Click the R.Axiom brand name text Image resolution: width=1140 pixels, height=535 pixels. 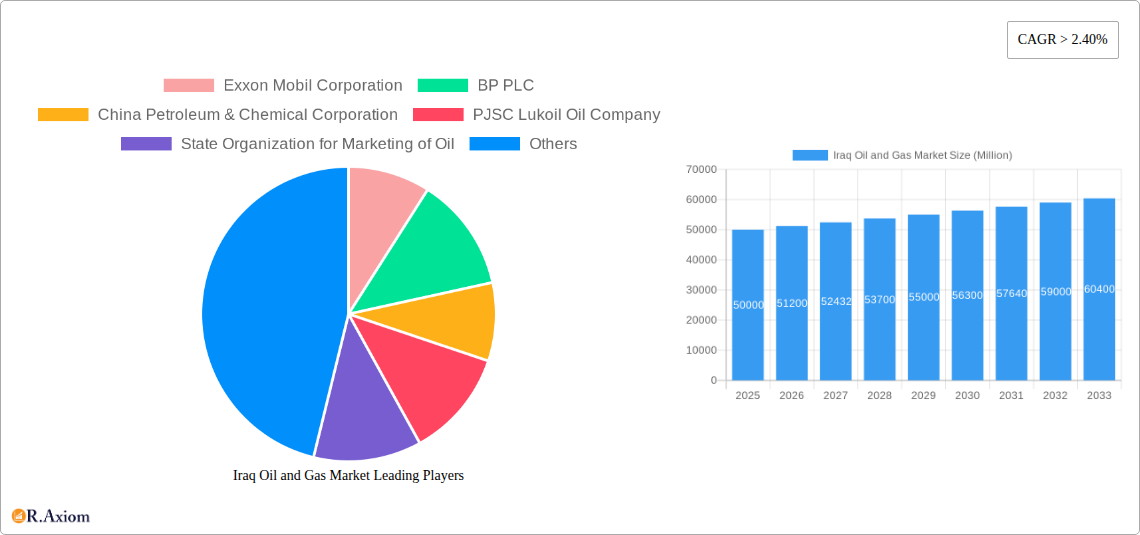tap(59, 516)
